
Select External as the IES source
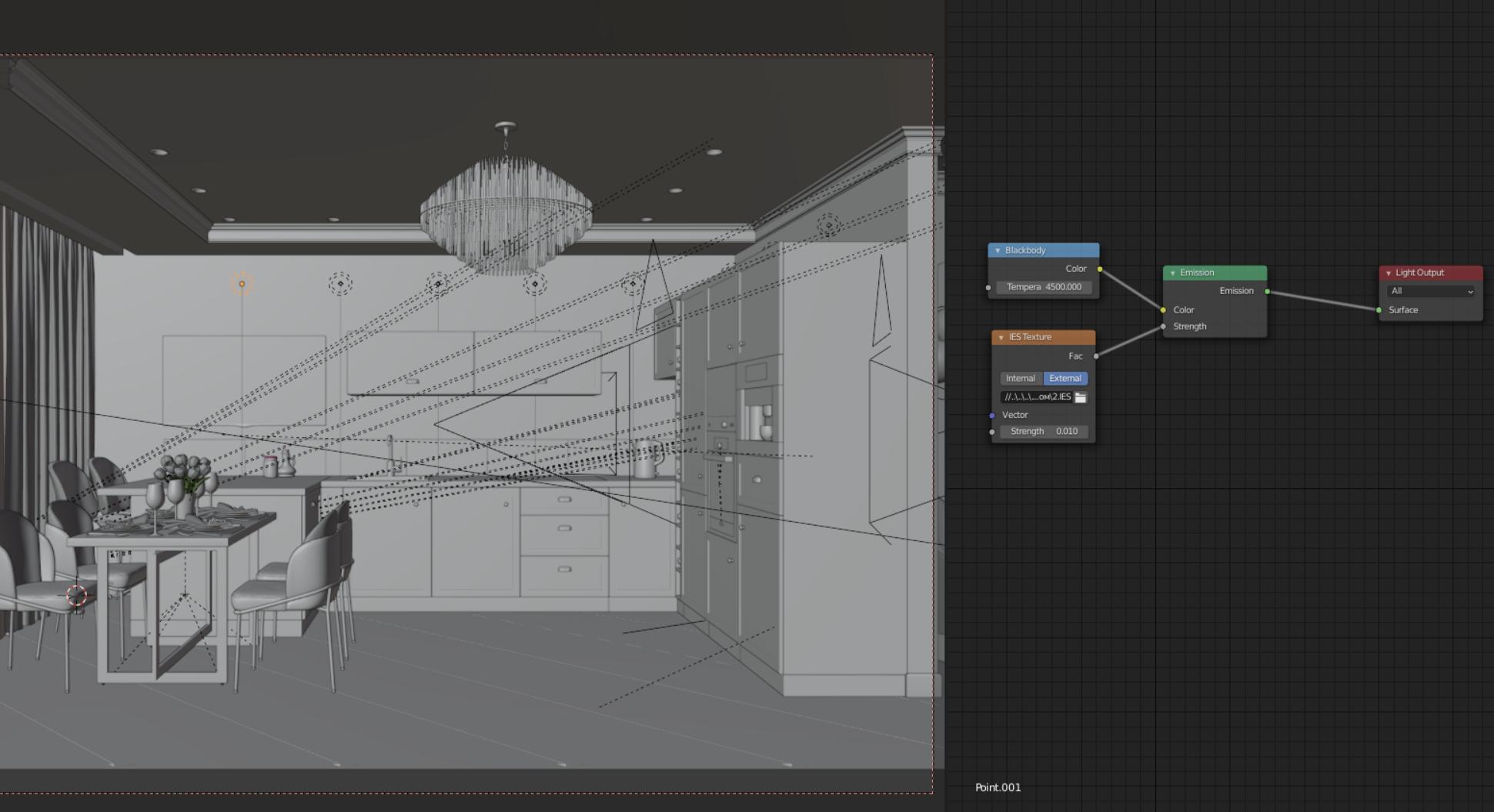coord(1065,378)
